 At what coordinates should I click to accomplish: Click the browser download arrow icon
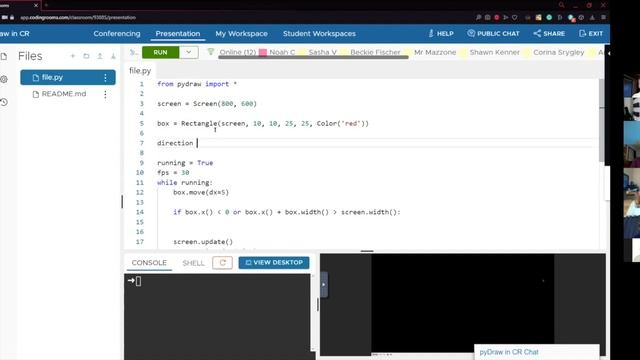tap(592, 18)
